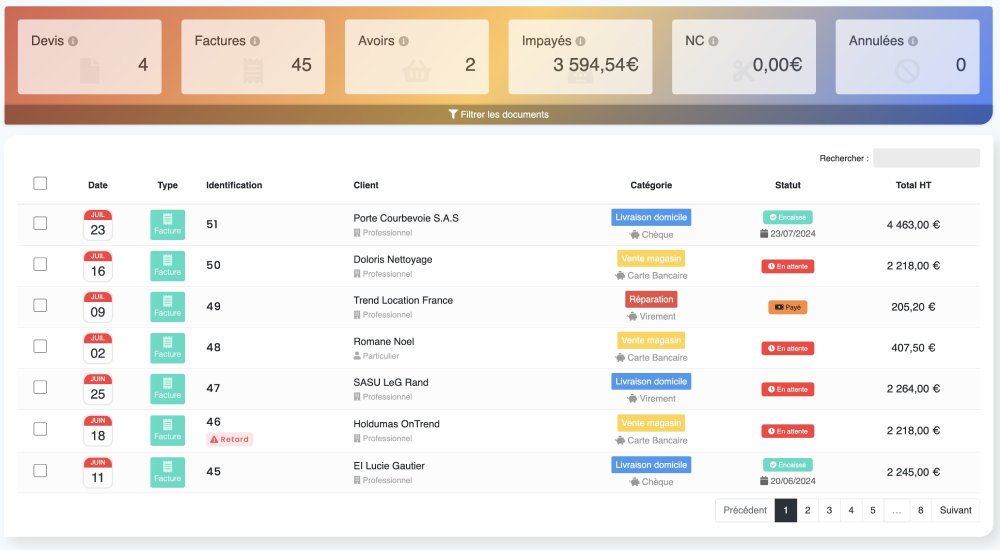
Task: Click the info icon beside Factures
Action: click(255, 41)
